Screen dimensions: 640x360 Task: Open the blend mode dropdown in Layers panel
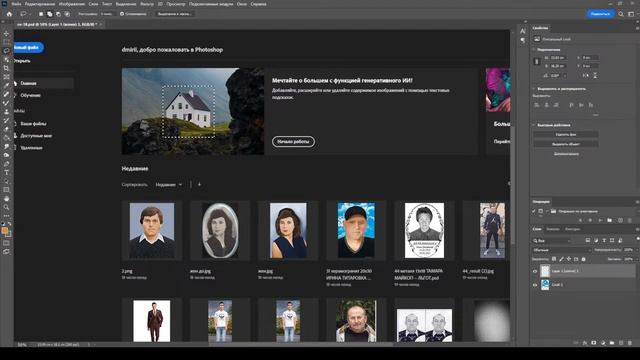coord(562,250)
